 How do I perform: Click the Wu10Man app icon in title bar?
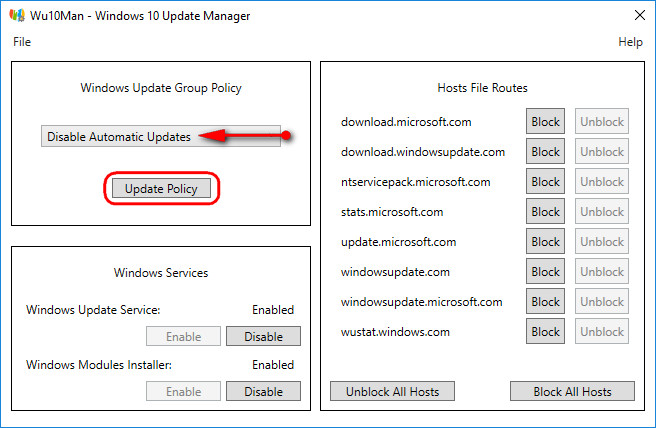point(17,15)
